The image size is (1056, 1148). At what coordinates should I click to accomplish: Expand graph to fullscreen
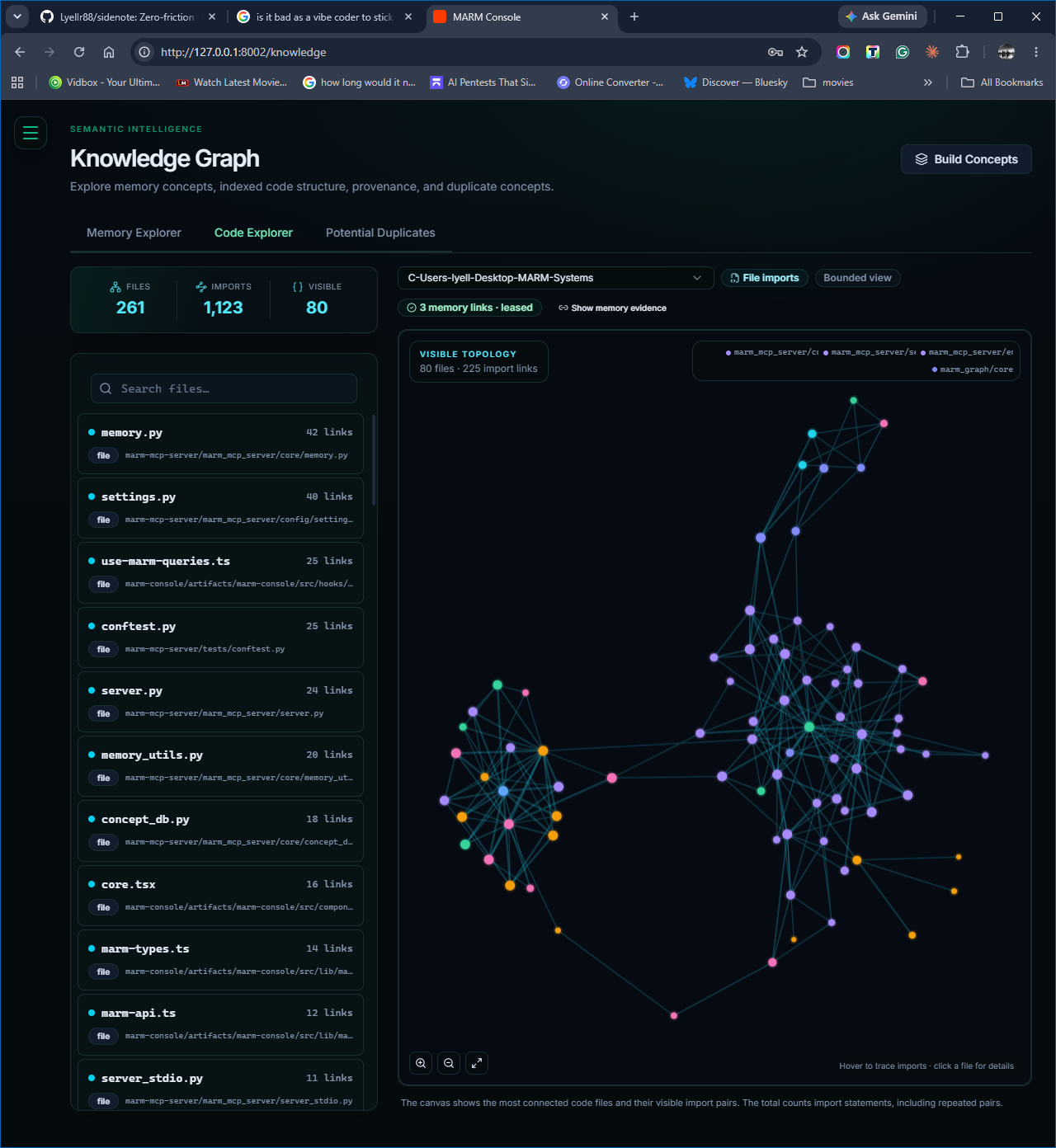pyautogui.click(x=477, y=1063)
